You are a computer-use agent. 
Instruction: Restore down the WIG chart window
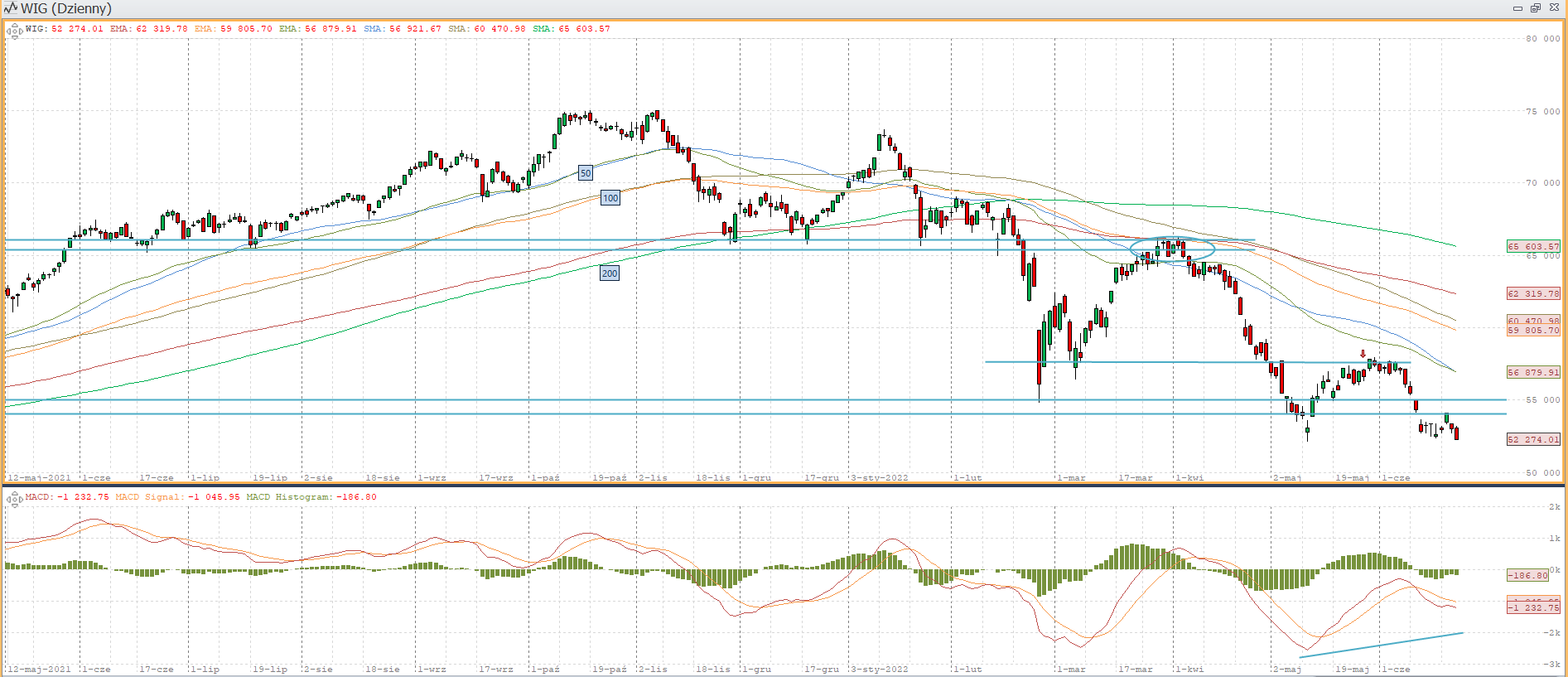click(1535, 8)
